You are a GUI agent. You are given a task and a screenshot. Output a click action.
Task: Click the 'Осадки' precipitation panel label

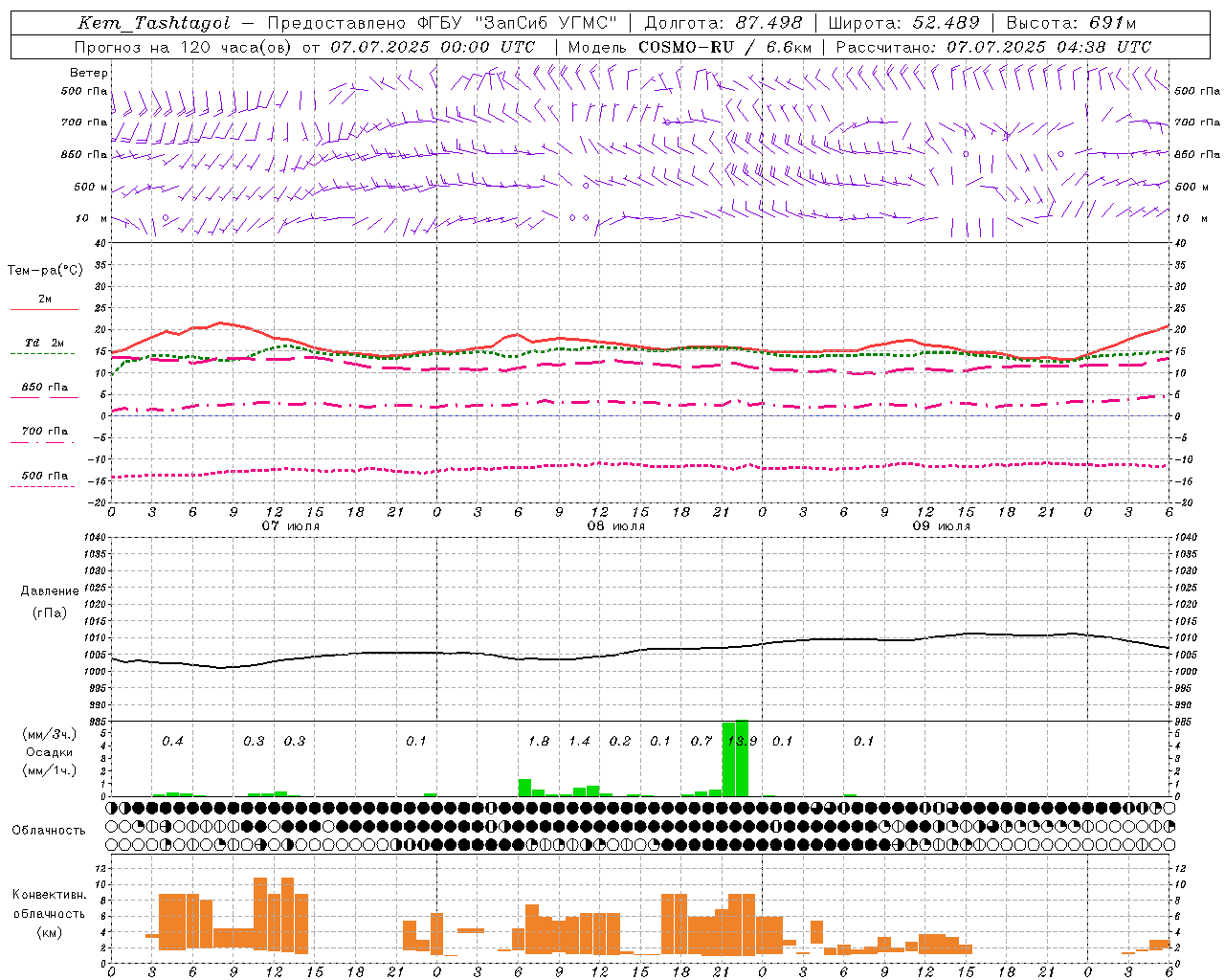pyautogui.click(x=50, y=752)
